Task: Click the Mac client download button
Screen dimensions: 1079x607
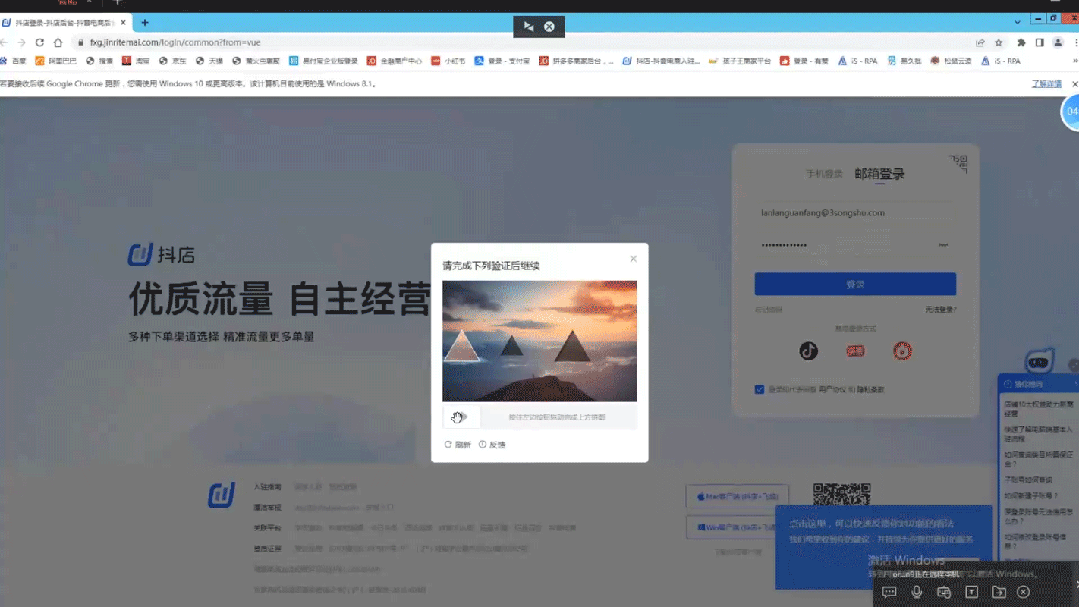Action: pyautogui.click(x=737, y=495)
